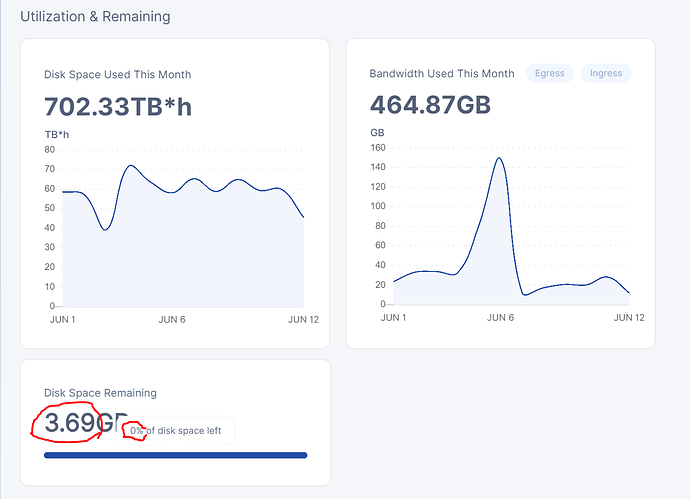The height and width of the screenshot is (499, 690).
Task: Click the 702.33TB*h disk usage value
Action: pos(118,106)
